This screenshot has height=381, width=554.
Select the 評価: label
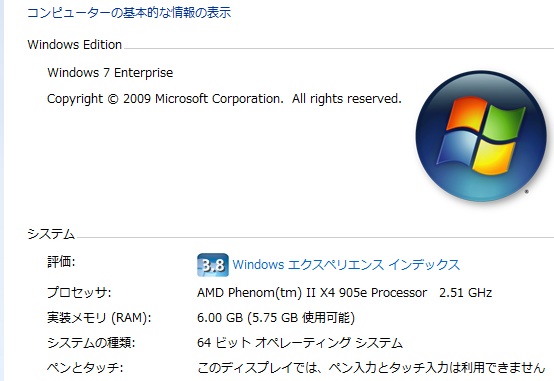[x=61, y=262]
